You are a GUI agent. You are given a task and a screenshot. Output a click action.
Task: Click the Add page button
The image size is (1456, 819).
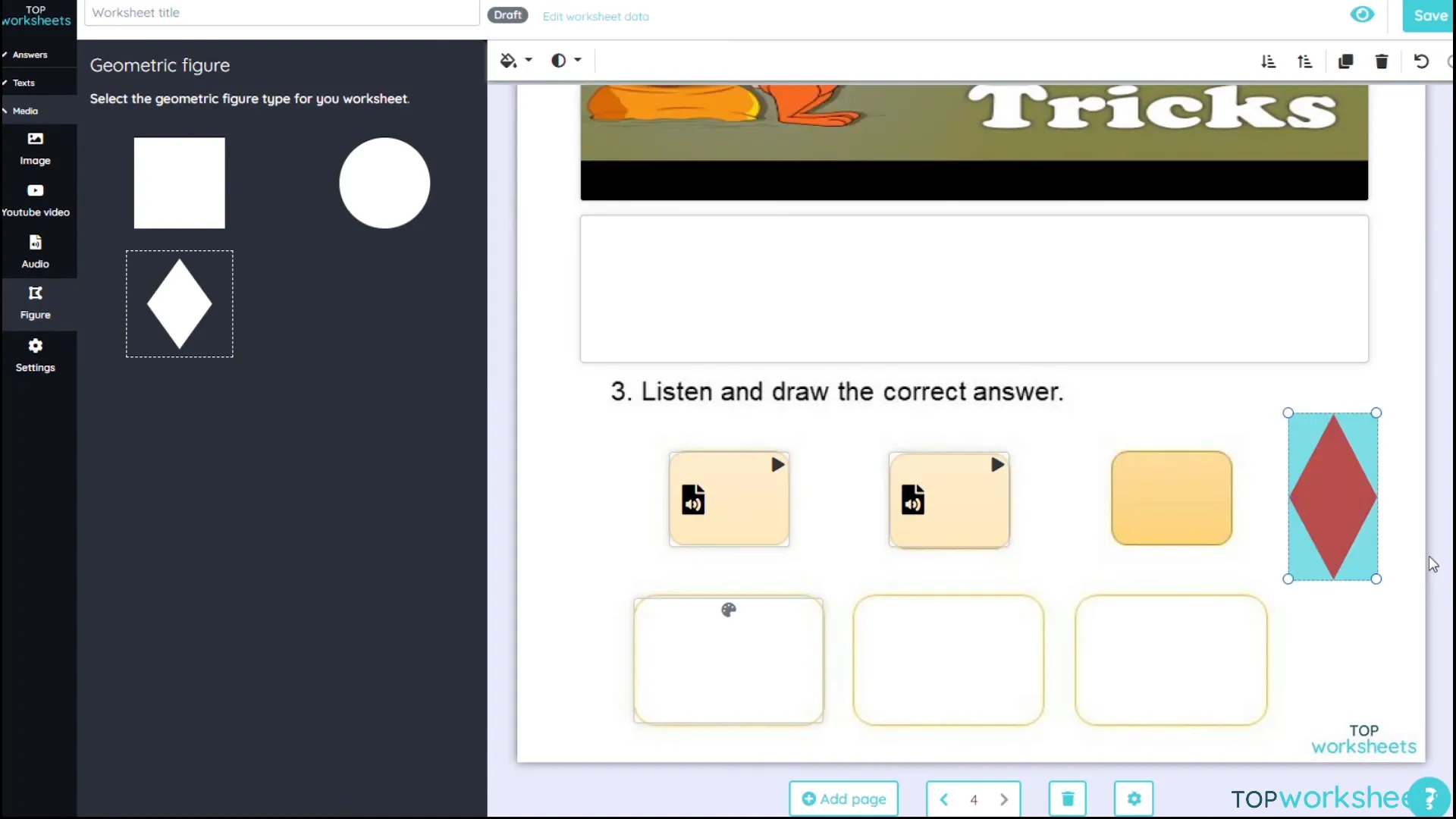pyautogui.click(x=843, y=798)
